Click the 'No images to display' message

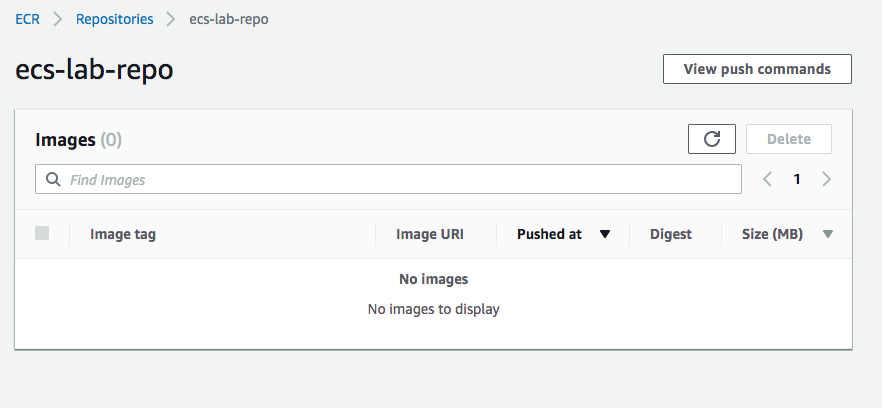pyautogui.click(x=433, y=309)
